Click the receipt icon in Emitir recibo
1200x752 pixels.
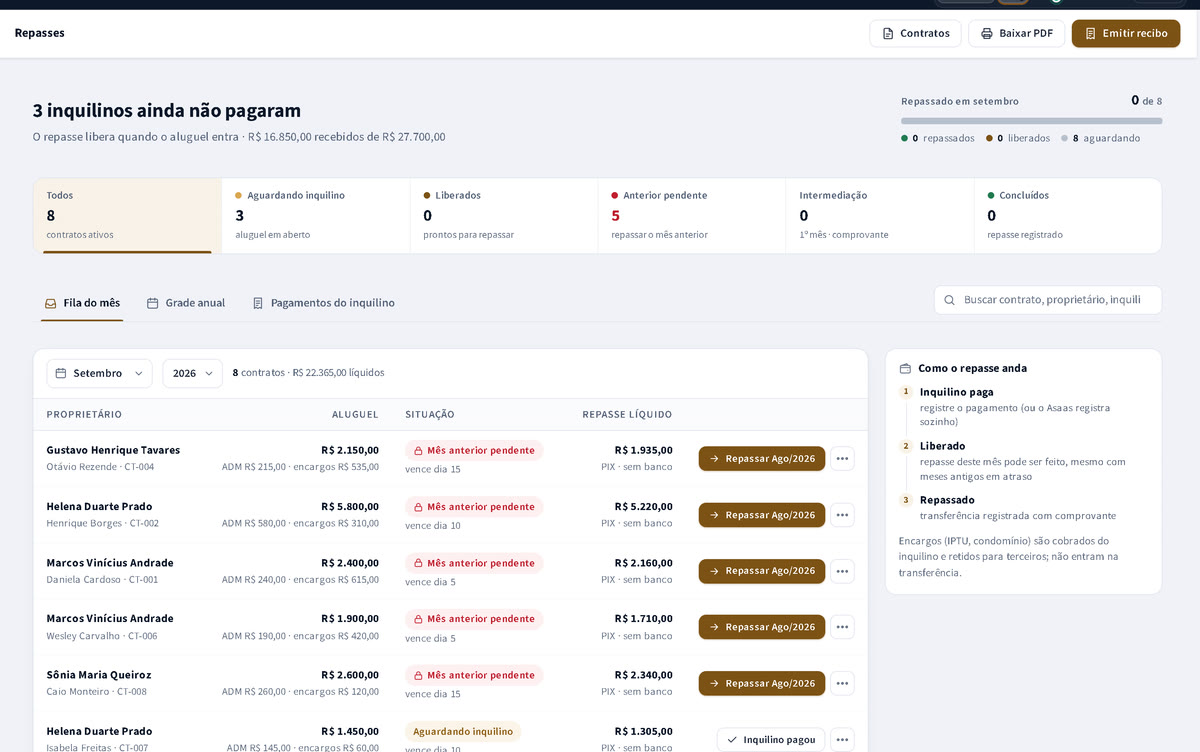1090,33
